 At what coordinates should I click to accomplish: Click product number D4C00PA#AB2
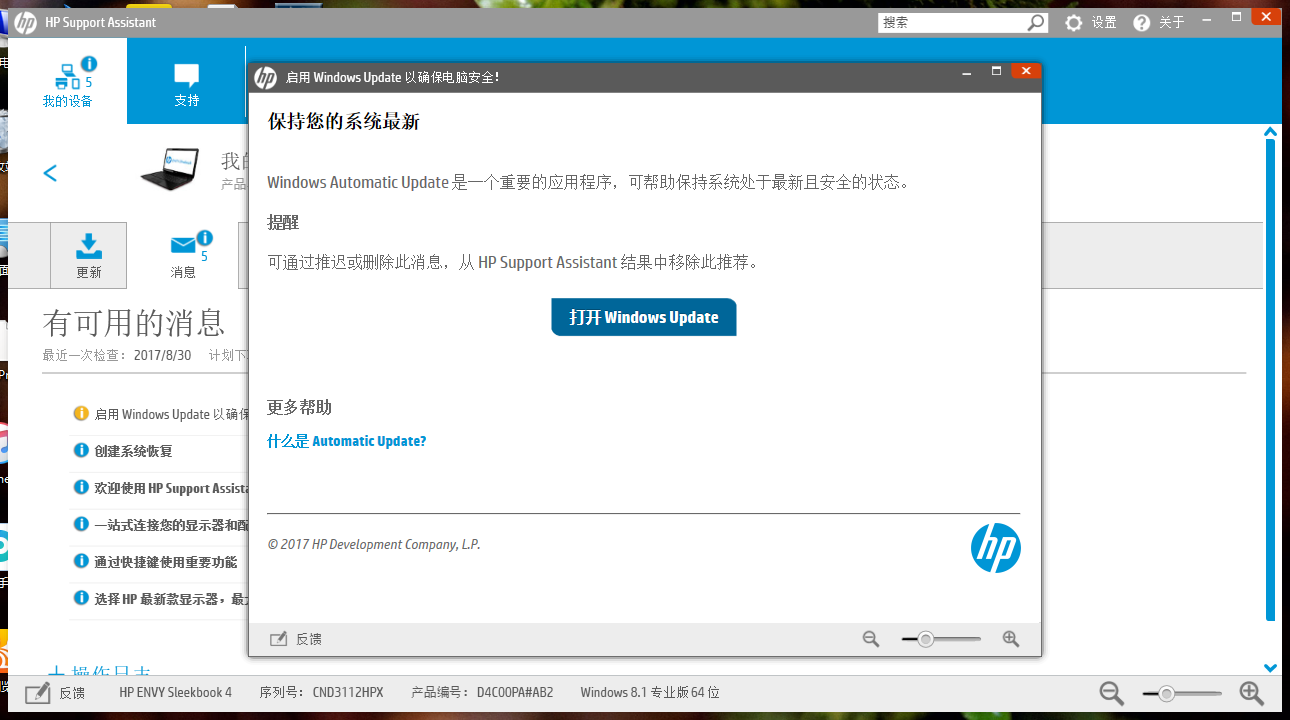514,692
